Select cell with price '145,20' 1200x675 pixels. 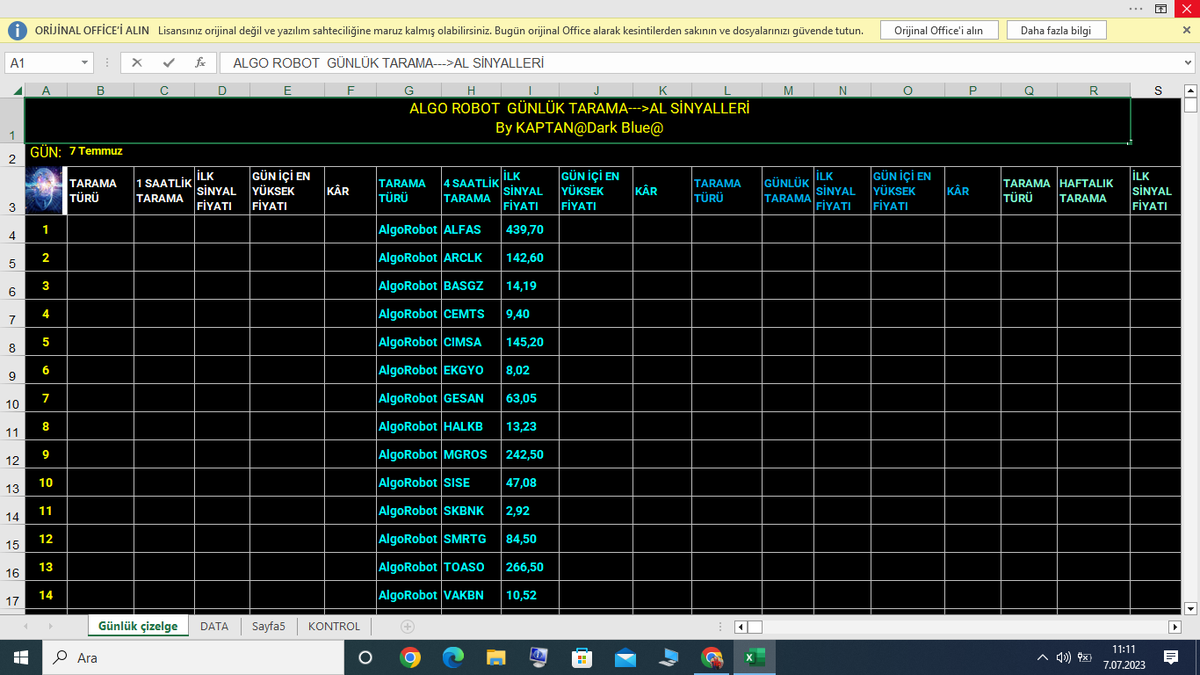point(530,342)
